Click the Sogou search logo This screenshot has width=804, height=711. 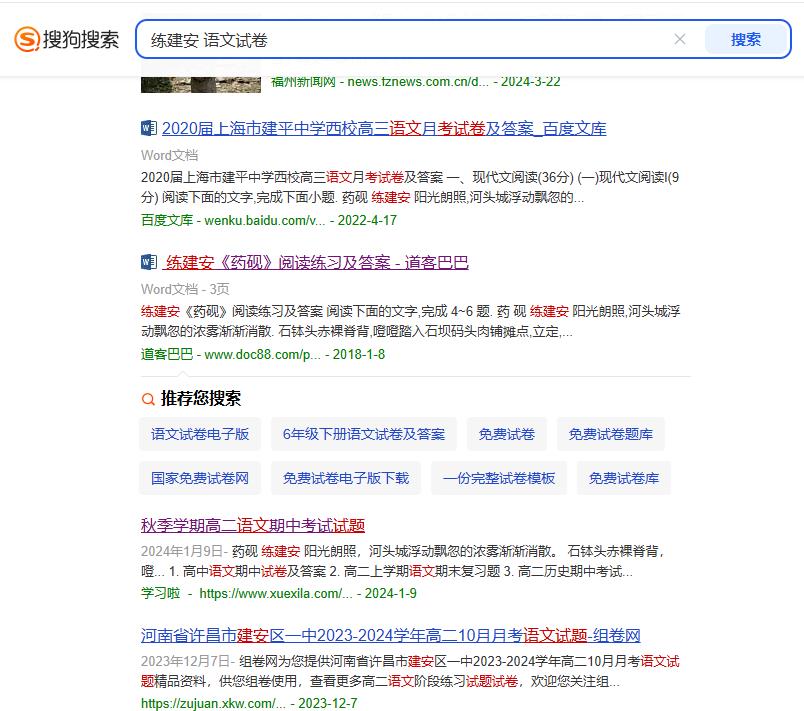pyautogui.click(x=67, y=39)
